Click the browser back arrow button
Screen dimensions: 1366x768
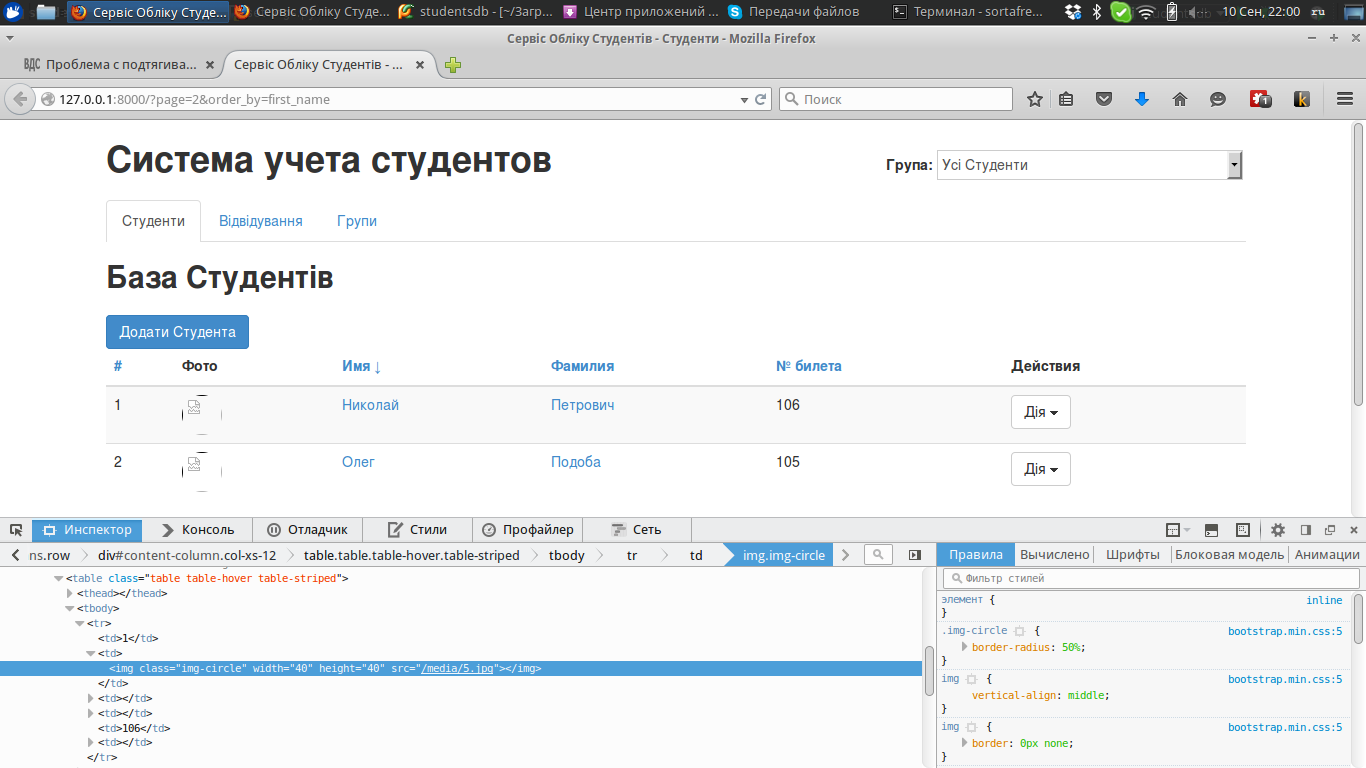point(19,99)
